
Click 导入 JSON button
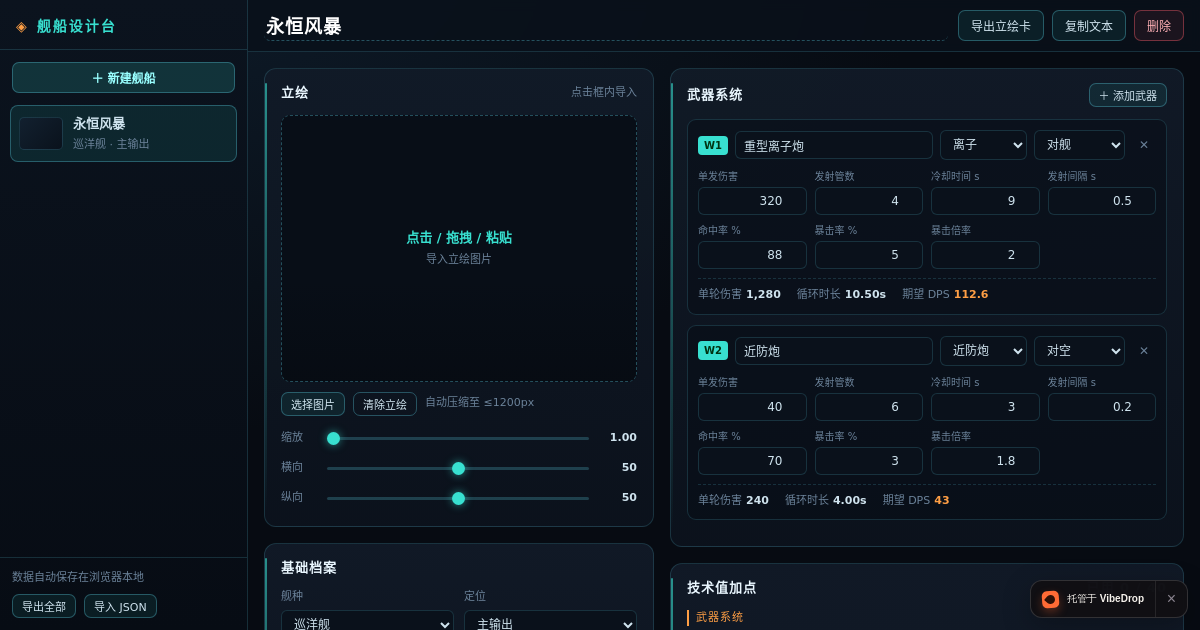click(x=120, y=606)
